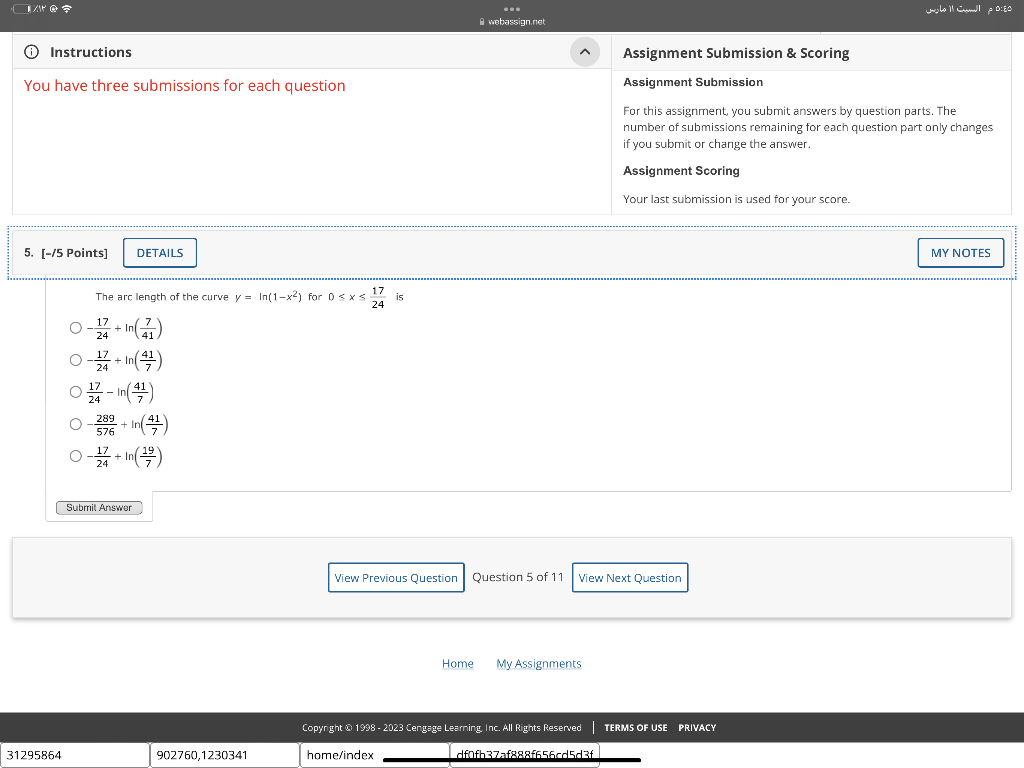Select the answer 17/24 − ln(41/7)
The height and width of the screenshot is (768, 1024).
tap(75, 391)
